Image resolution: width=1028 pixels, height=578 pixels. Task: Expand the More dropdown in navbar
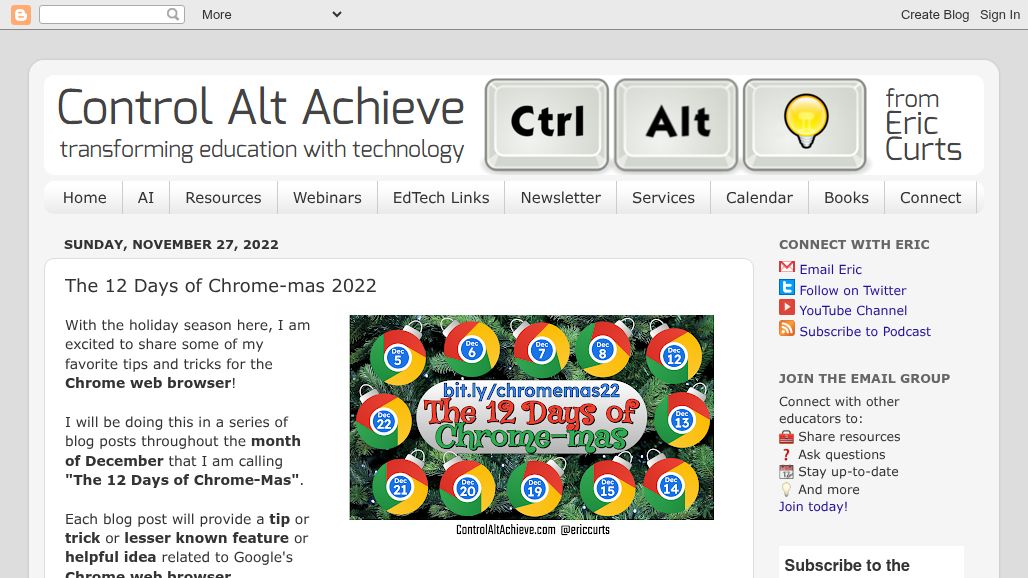tap(270, 14)
